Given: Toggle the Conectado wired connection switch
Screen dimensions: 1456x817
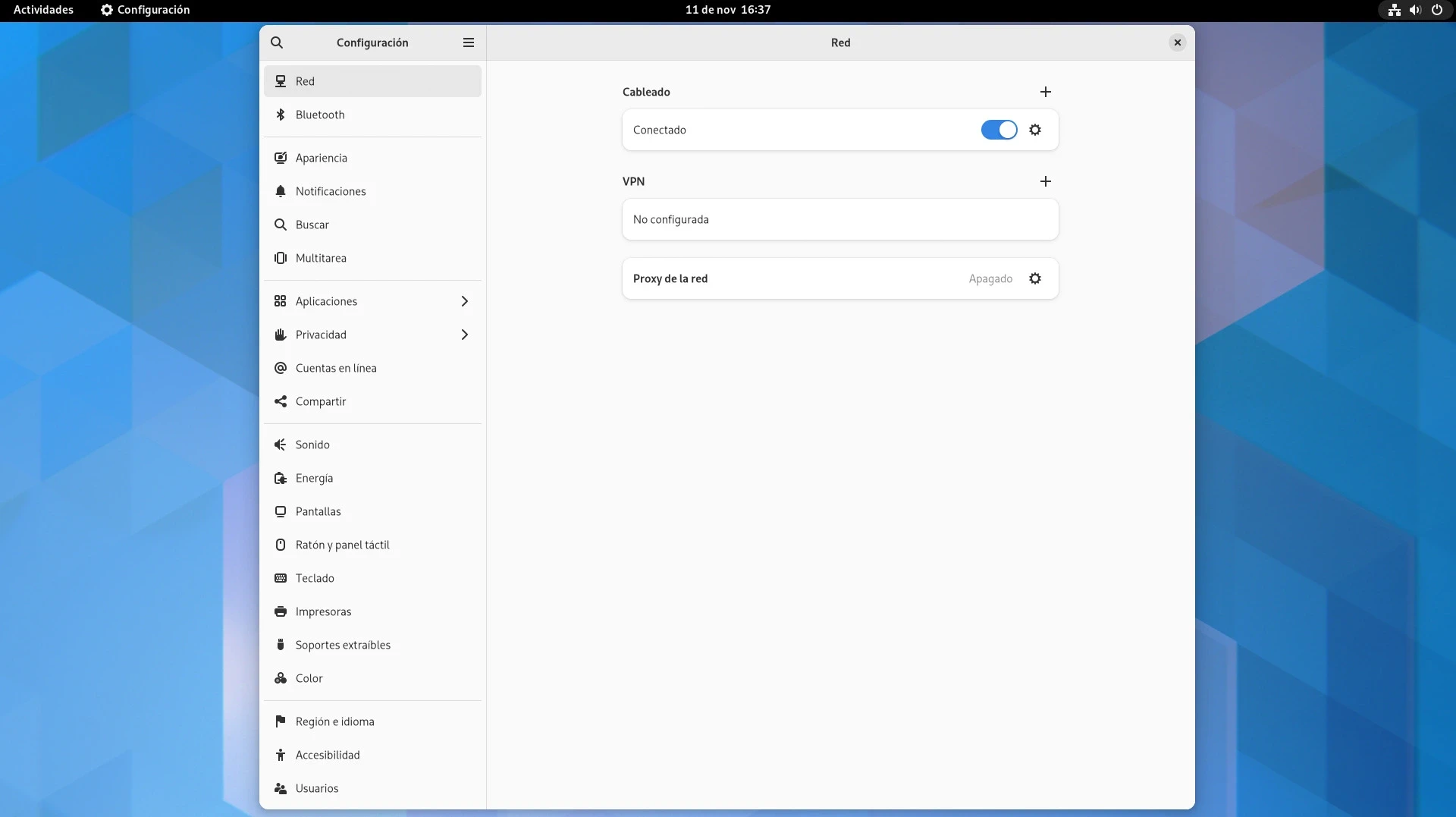Looking at the screenshot, I should pyautogui.click(x=999, y=130).
